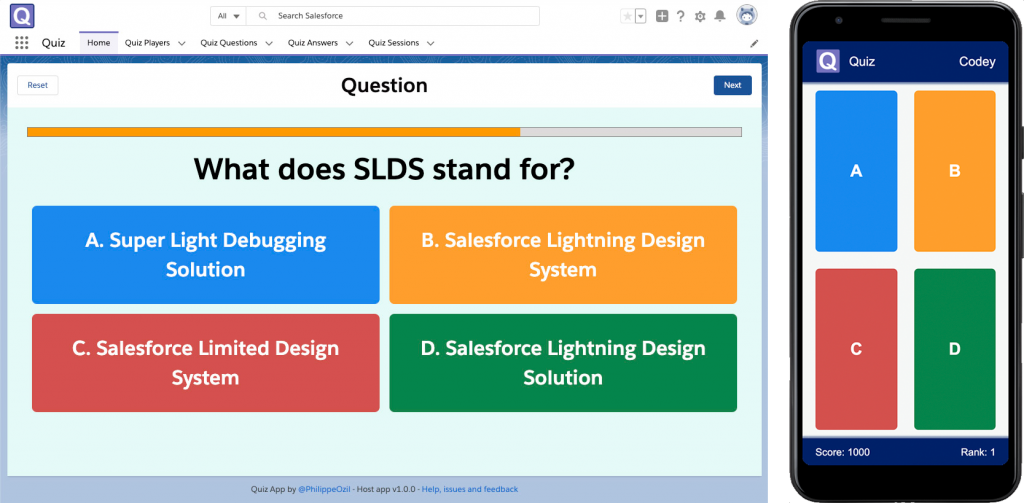Click the search magnifier icon

coord(263,16)
